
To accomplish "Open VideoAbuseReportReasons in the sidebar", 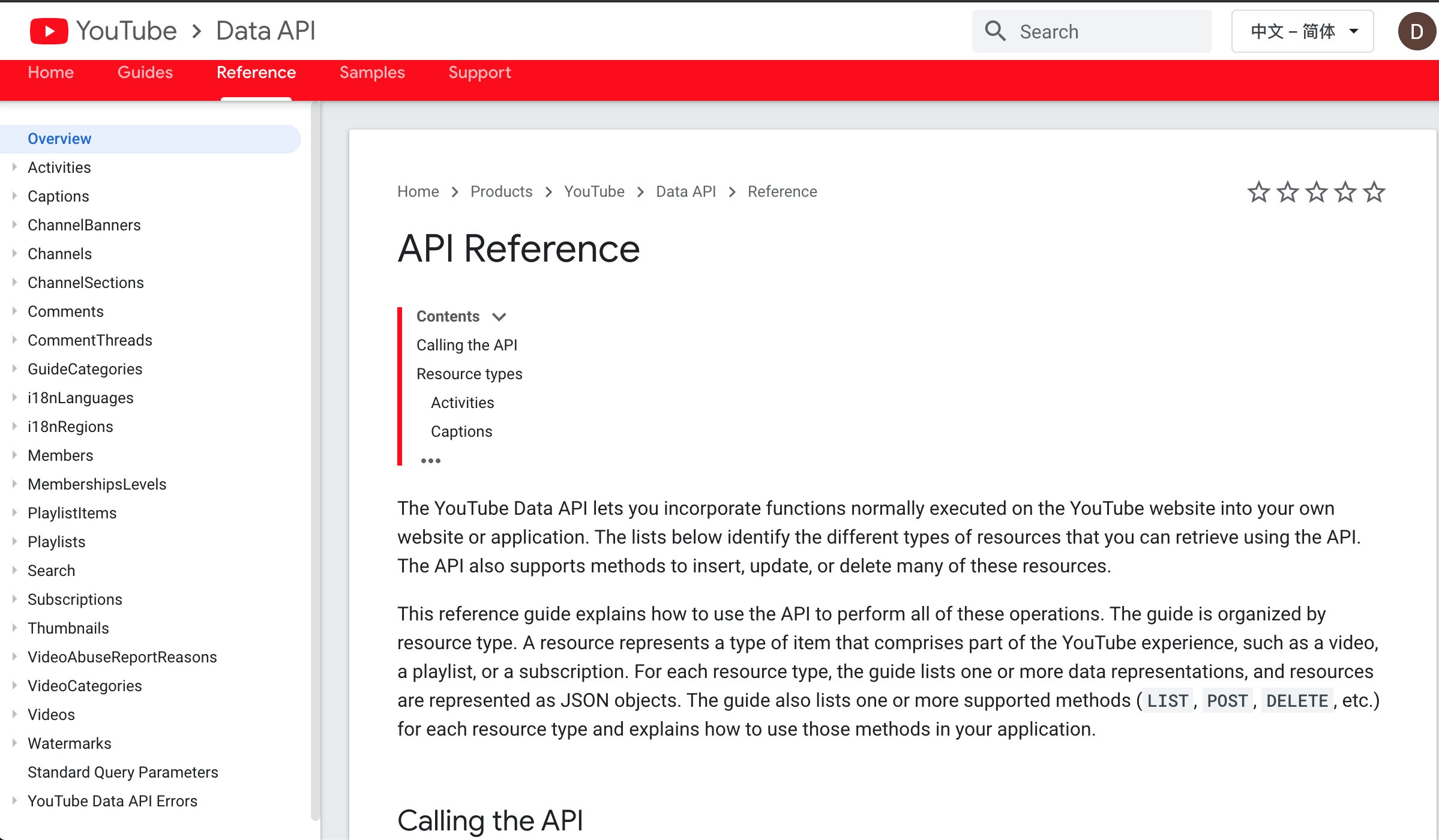I will pos(122,657).
